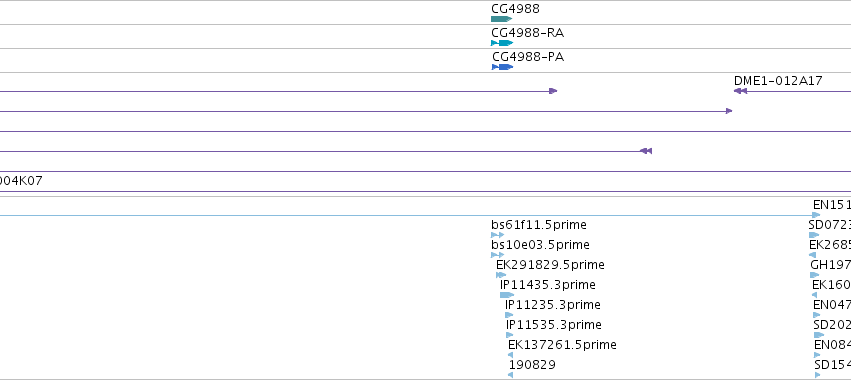Select the CG4988 gene glyph
The height and width of the screenshot is (380, 851).
501,19
